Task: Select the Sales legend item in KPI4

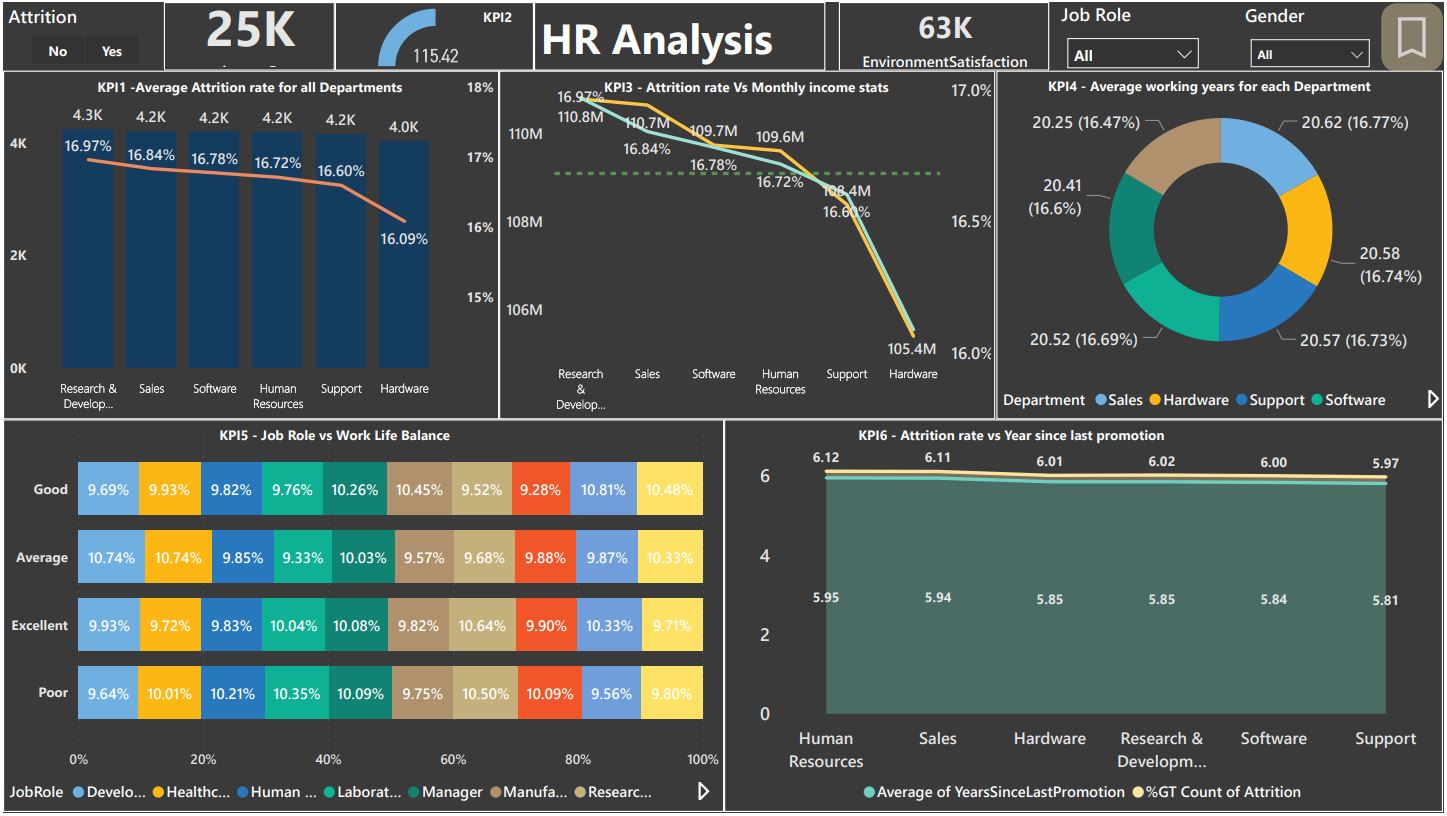Action: click(1118, 400)
